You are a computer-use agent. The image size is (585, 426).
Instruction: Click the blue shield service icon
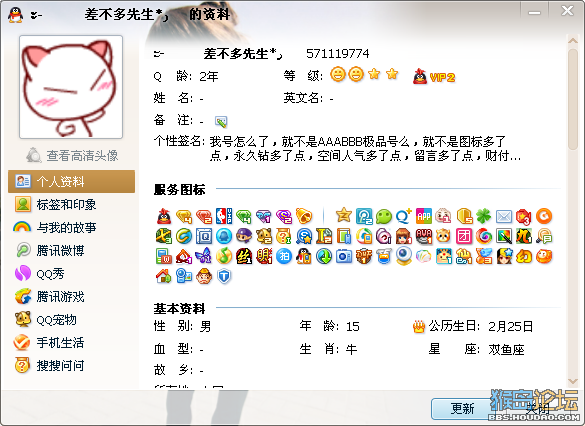click(224, 276)
